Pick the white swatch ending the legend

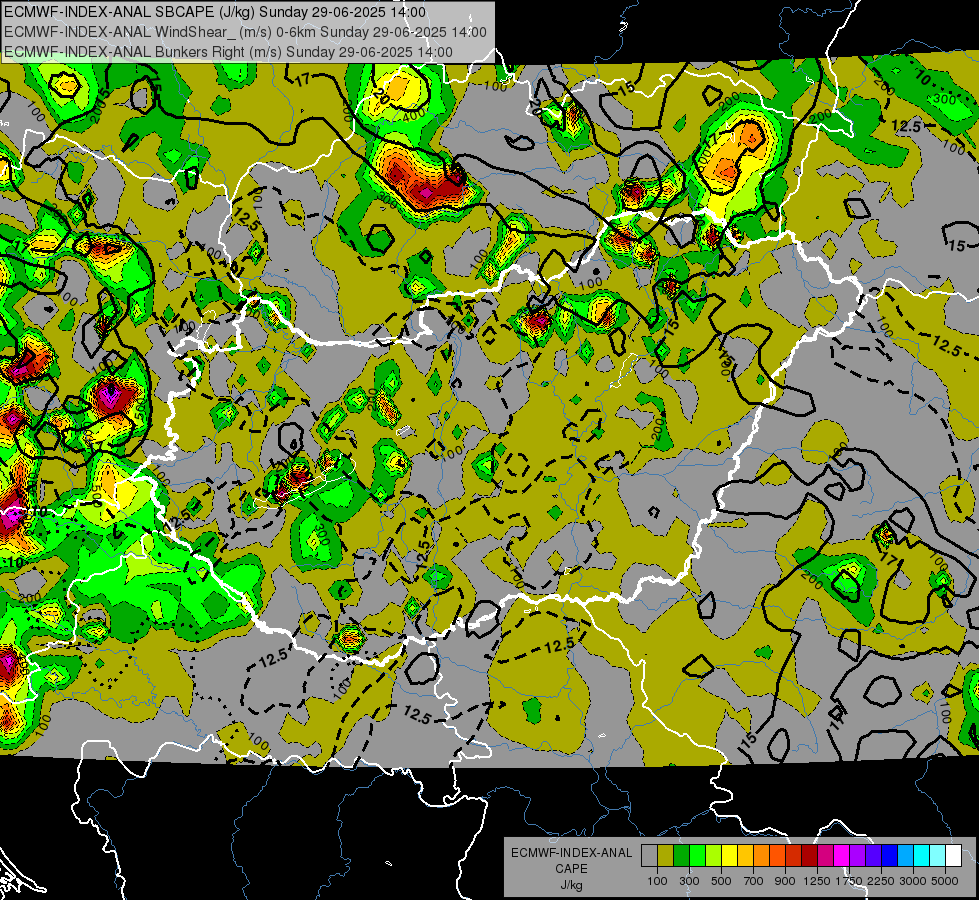click(953, 856)
